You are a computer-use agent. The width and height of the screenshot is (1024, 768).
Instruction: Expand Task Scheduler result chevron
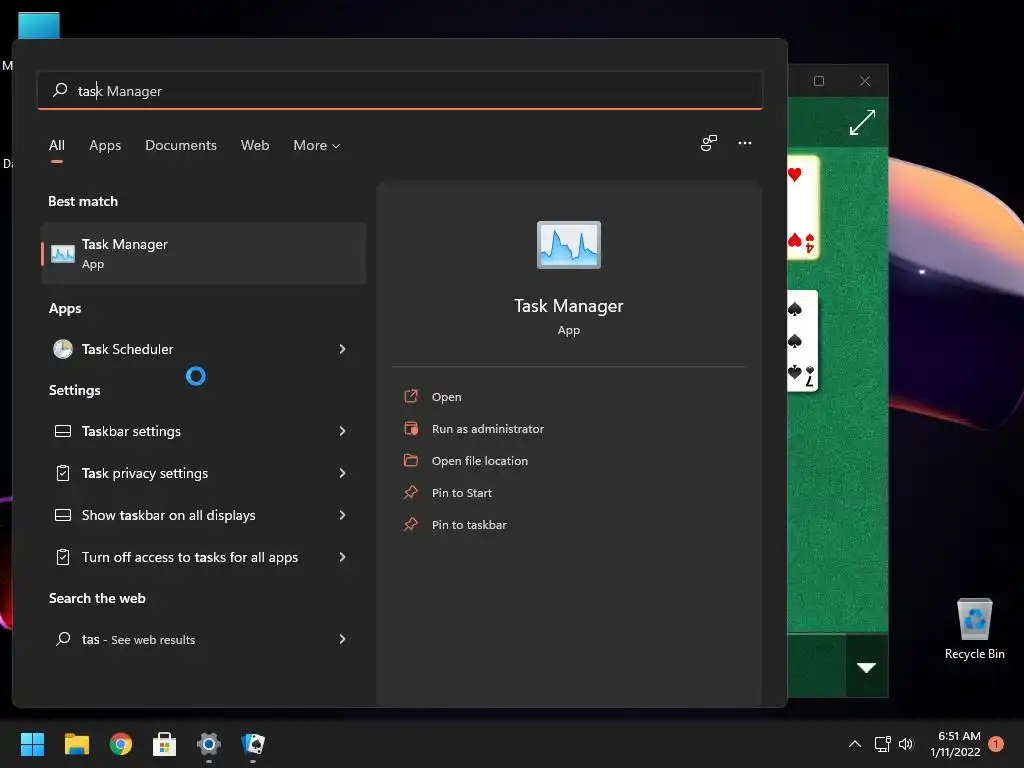(342, 349)
